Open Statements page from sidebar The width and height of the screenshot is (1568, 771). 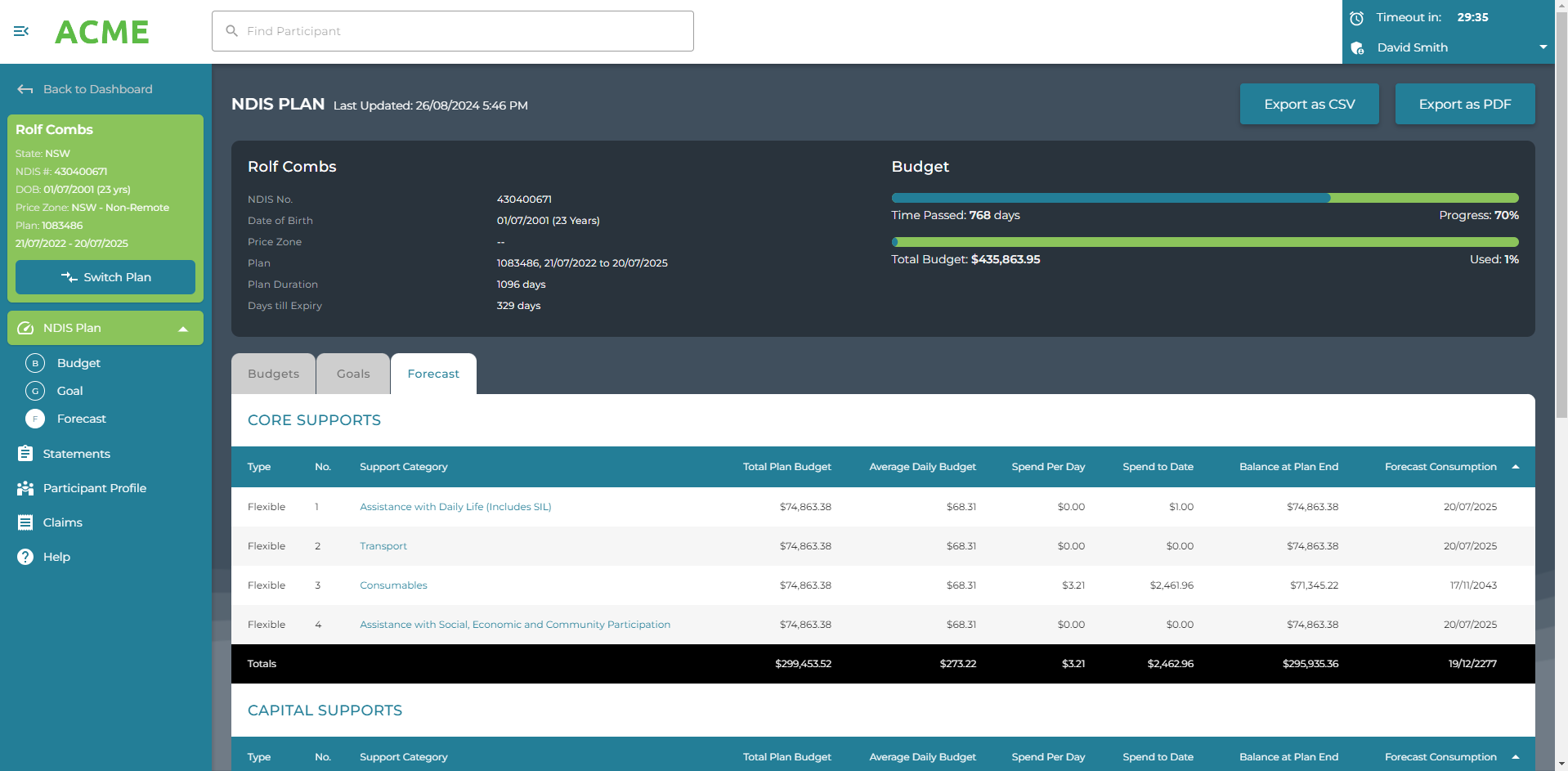click(x=77, y=454)
